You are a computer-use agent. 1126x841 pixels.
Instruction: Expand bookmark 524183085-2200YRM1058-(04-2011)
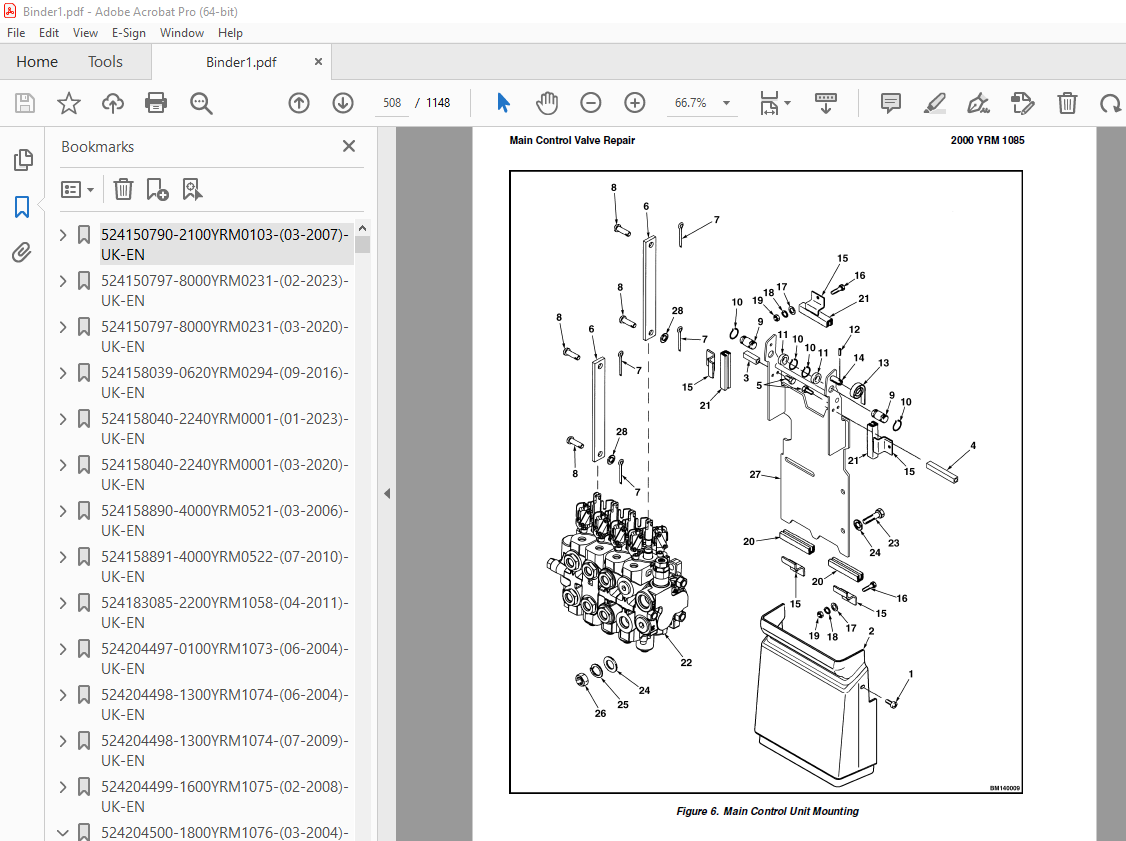coord(63,603)
